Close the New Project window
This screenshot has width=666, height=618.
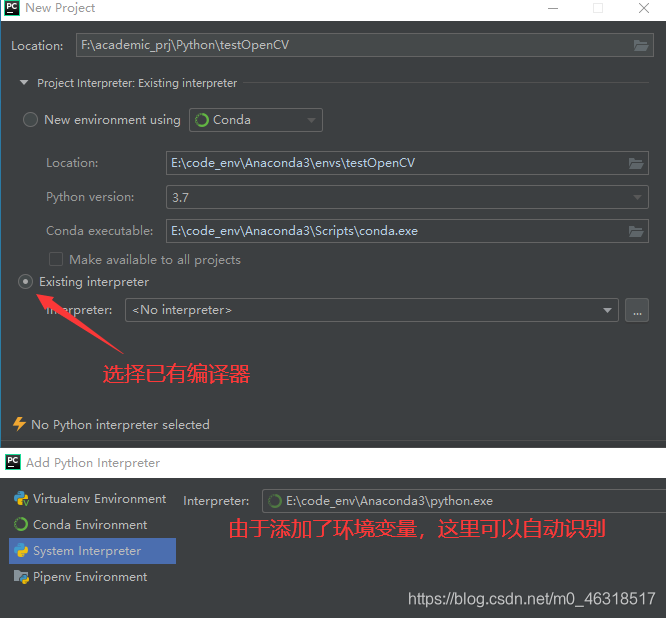(644, 8)
